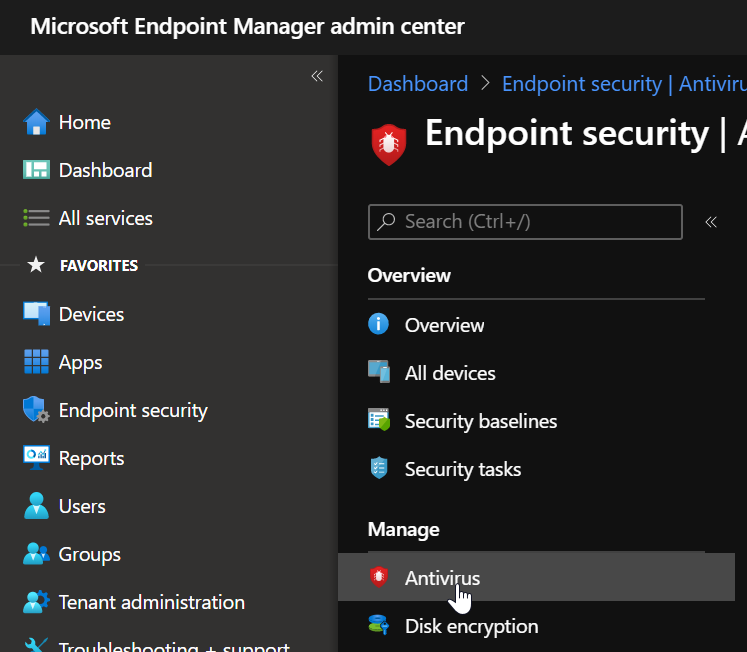The width and height of the screenshot is (747, 652).
Task: Go to Security tasks
Action: coord(462,469)
